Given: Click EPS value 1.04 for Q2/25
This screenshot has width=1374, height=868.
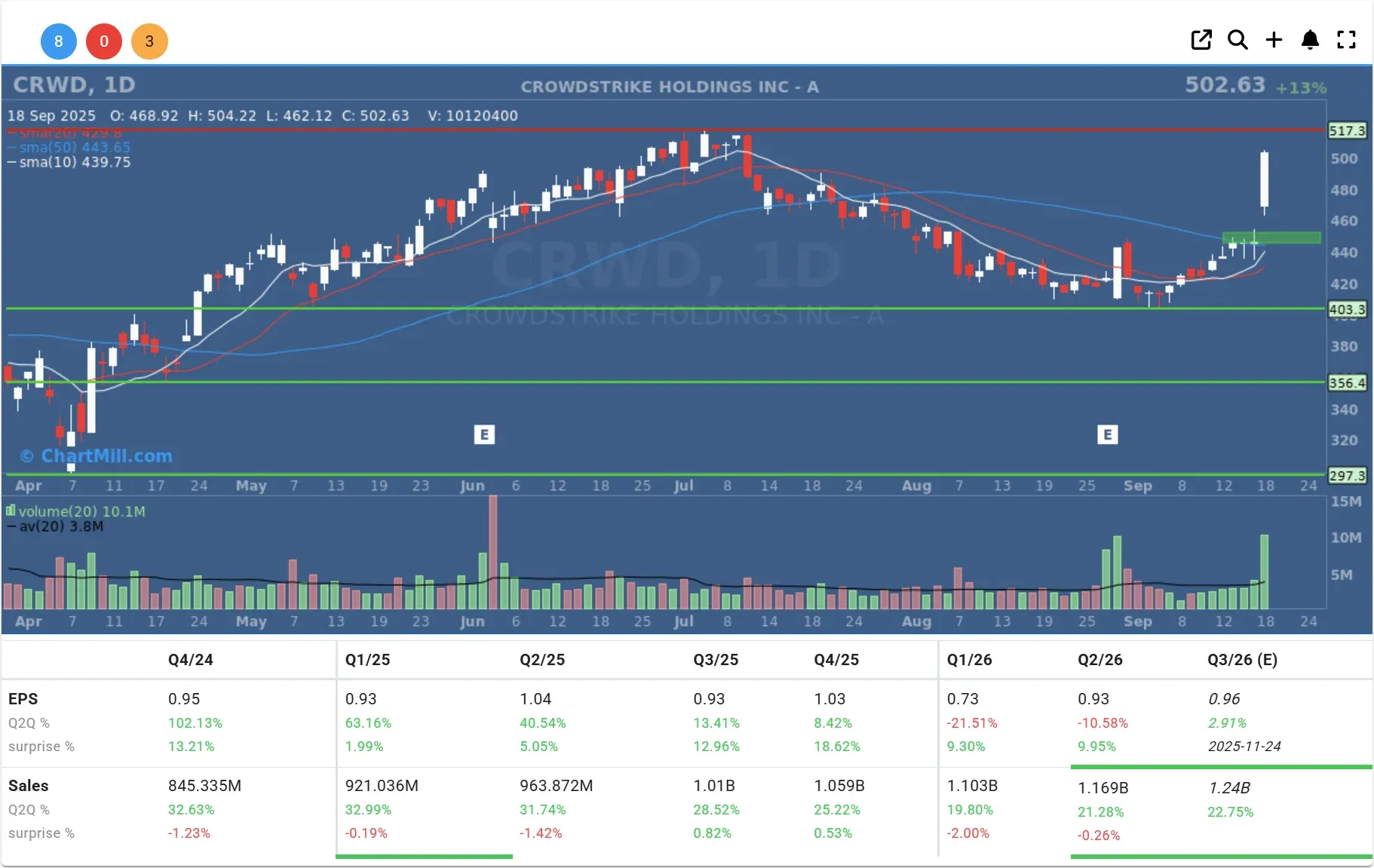Looking at the screenshot, I should coord(535,699).
